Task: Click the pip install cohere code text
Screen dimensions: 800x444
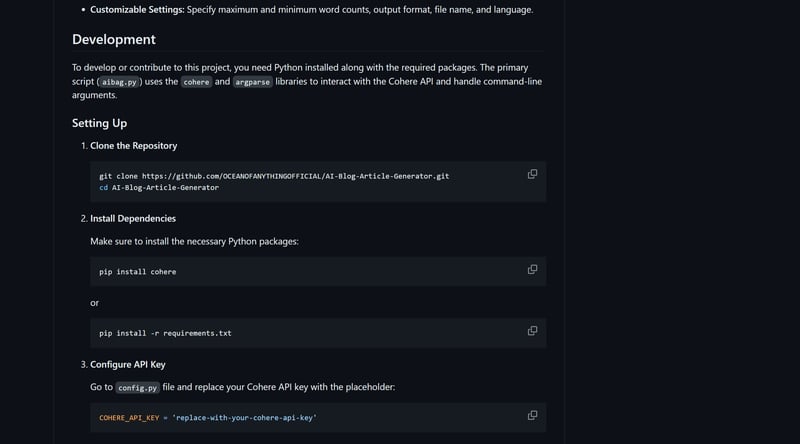Action: [137, 271]
